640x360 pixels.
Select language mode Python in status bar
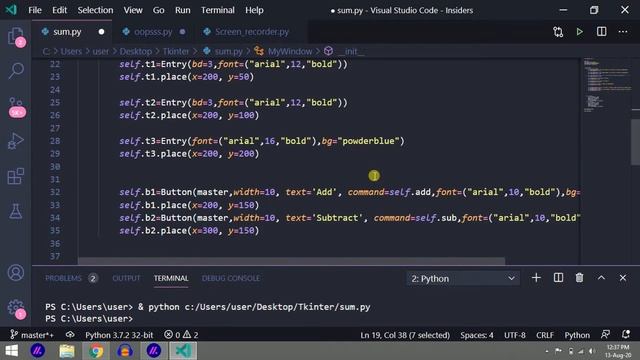pos(577,335)
